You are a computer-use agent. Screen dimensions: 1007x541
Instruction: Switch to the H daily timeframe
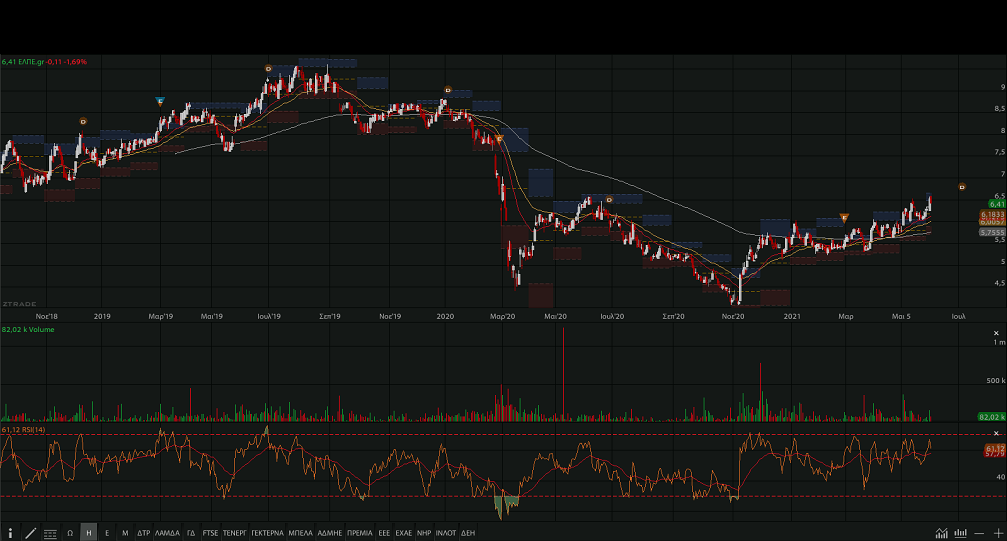89,533
